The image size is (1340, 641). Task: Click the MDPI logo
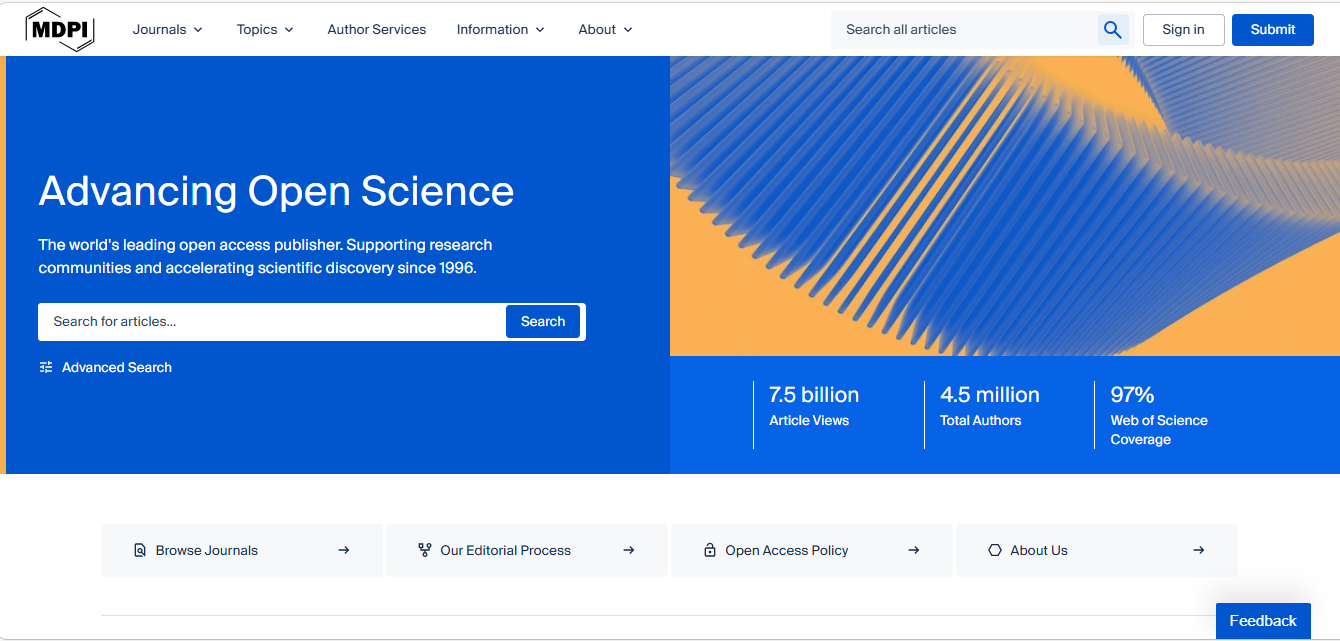pyautogui.click(x=60, y=29)
